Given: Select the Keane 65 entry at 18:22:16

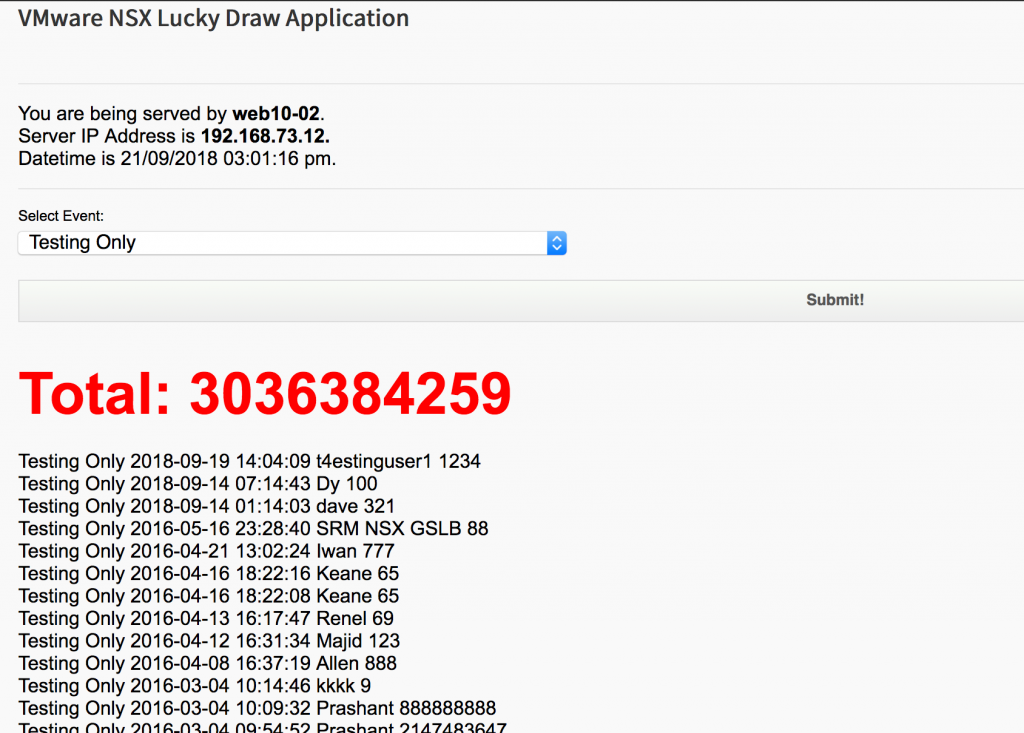Looking at the screenshot, I should [x=208, y=574].
